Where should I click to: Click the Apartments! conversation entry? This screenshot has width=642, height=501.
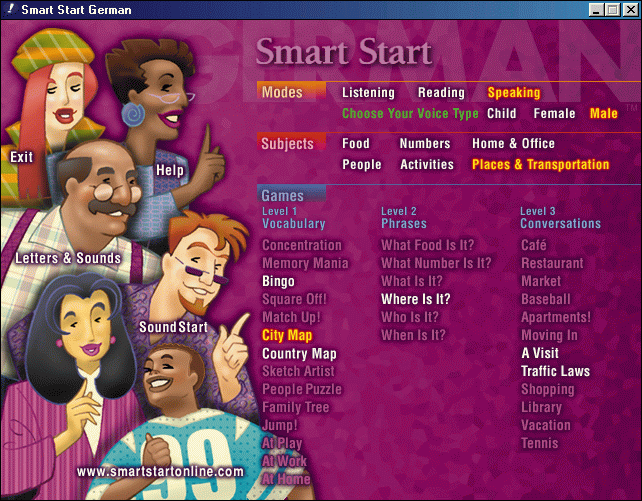[x=556, y=317]
